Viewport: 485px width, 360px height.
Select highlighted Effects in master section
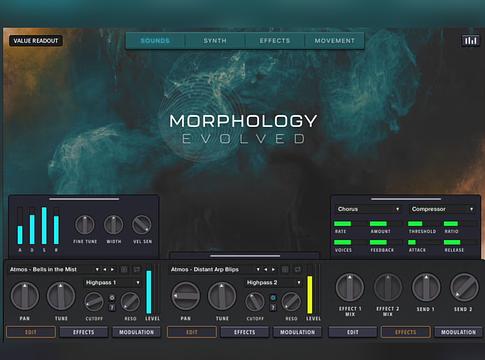coord(406,332)
